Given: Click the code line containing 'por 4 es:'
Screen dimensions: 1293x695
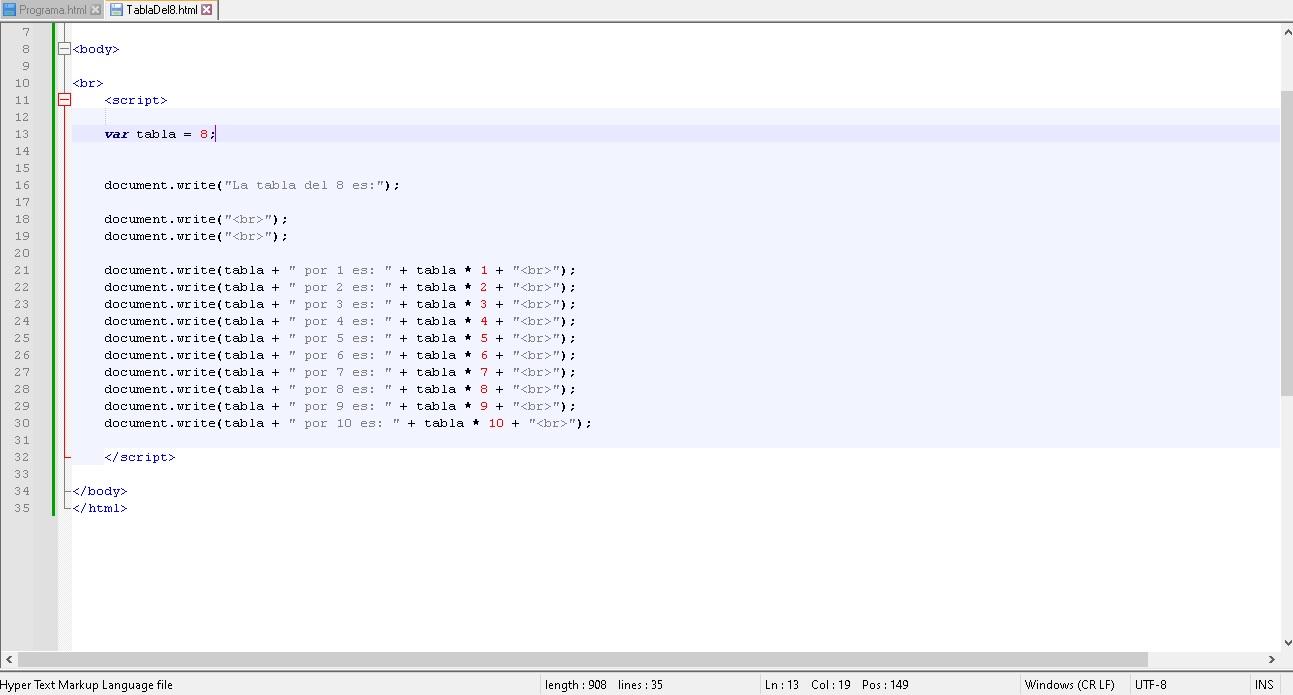Looking at the screenshot, I should tap(340, 321).
